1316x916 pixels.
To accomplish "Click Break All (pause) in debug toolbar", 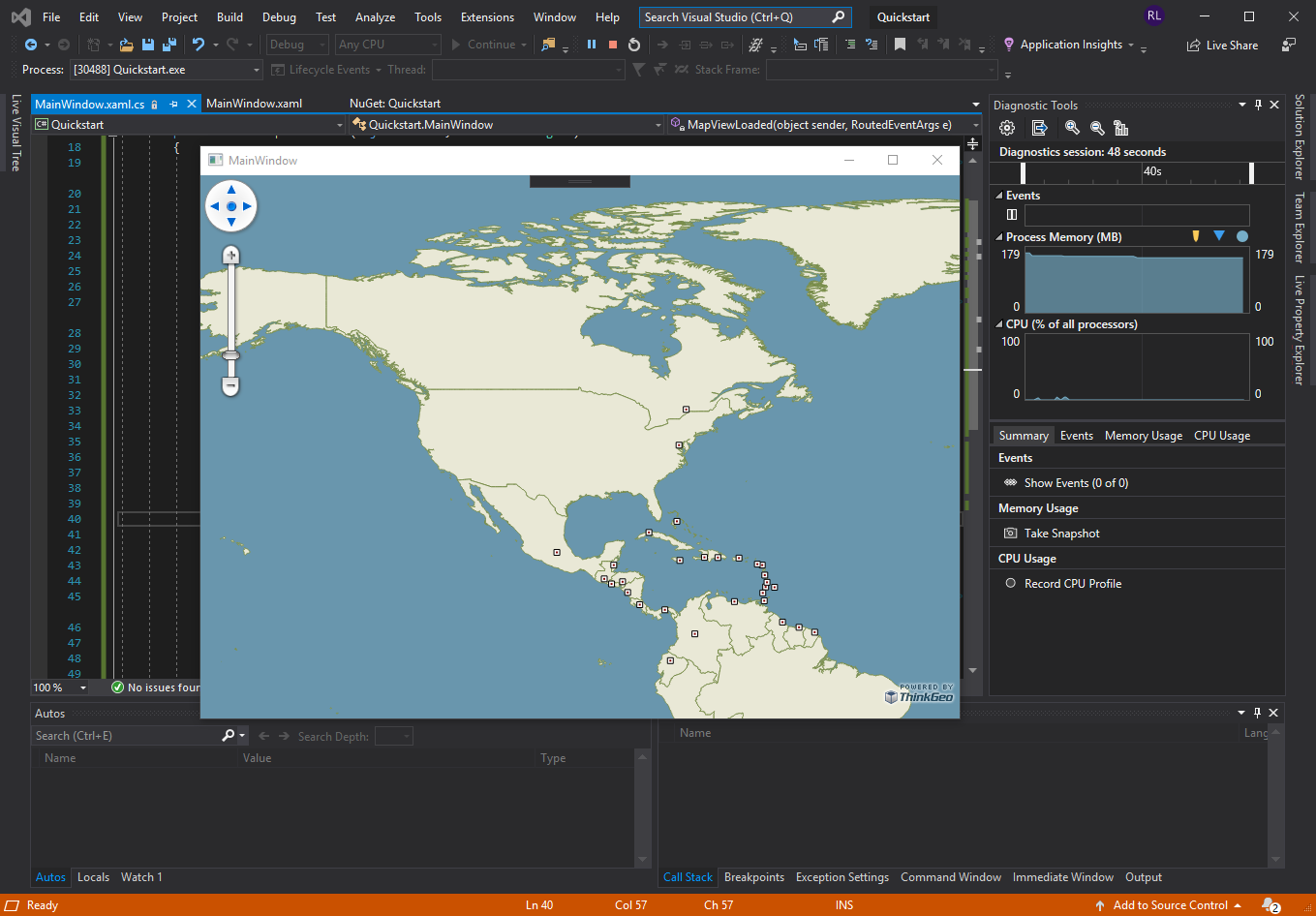I will [x=592, y=44].
